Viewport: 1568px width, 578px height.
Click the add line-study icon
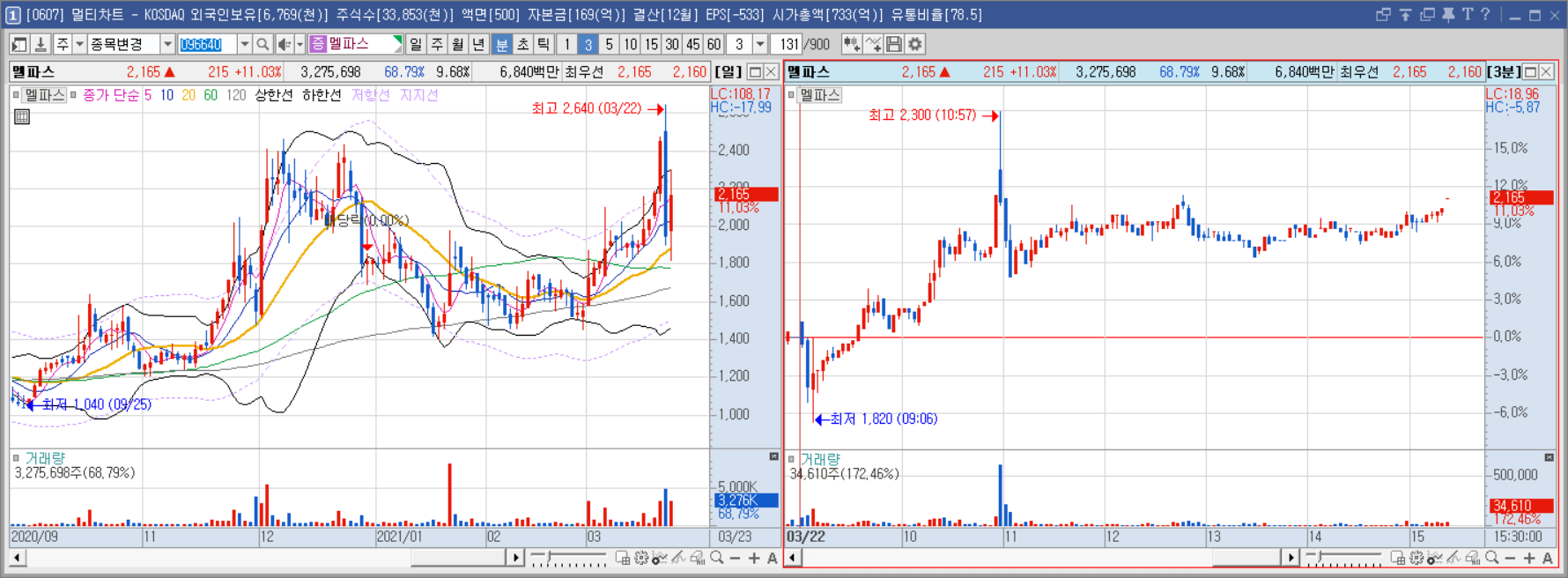click(x=873, y=44)
